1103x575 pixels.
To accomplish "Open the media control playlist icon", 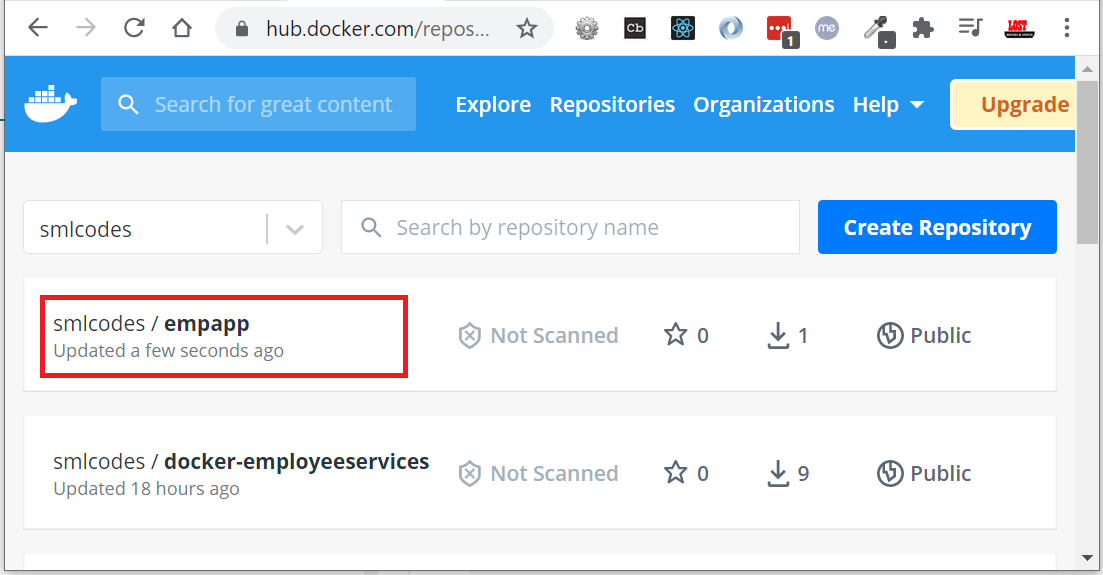I will click(x=970, y=28).
